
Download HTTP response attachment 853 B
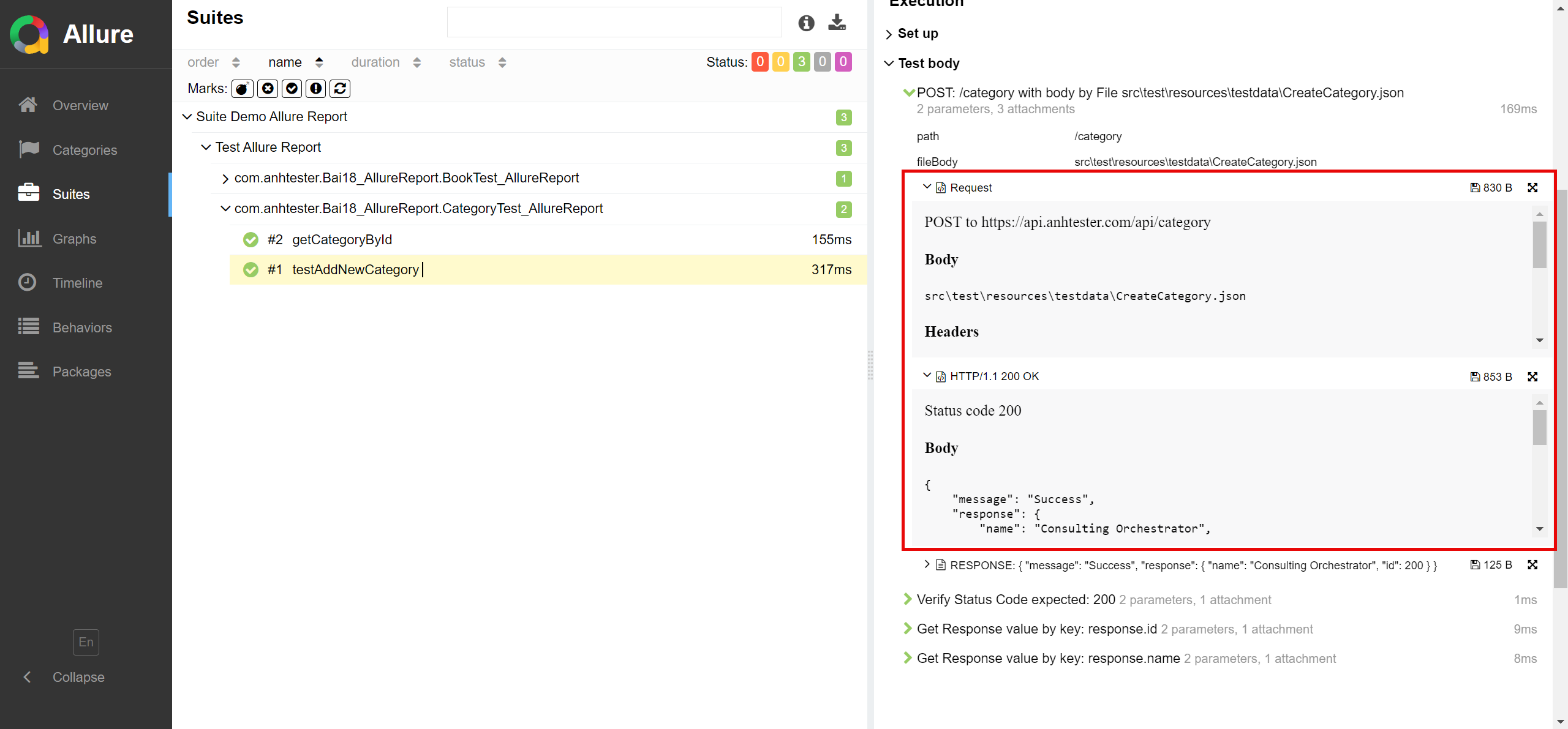coord(1491,377)
